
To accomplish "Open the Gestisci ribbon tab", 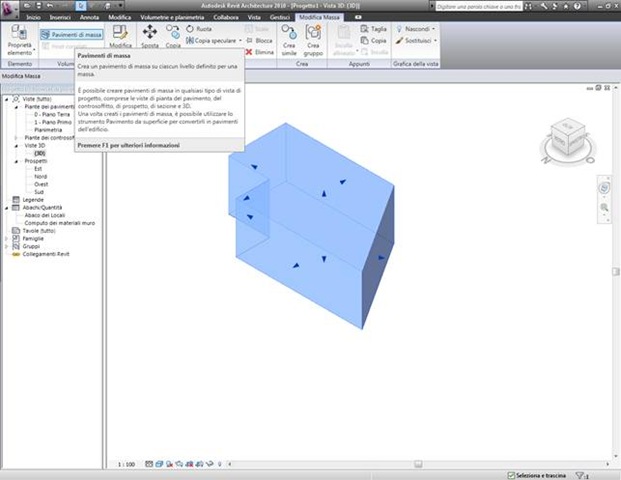I will pos(280,17).
